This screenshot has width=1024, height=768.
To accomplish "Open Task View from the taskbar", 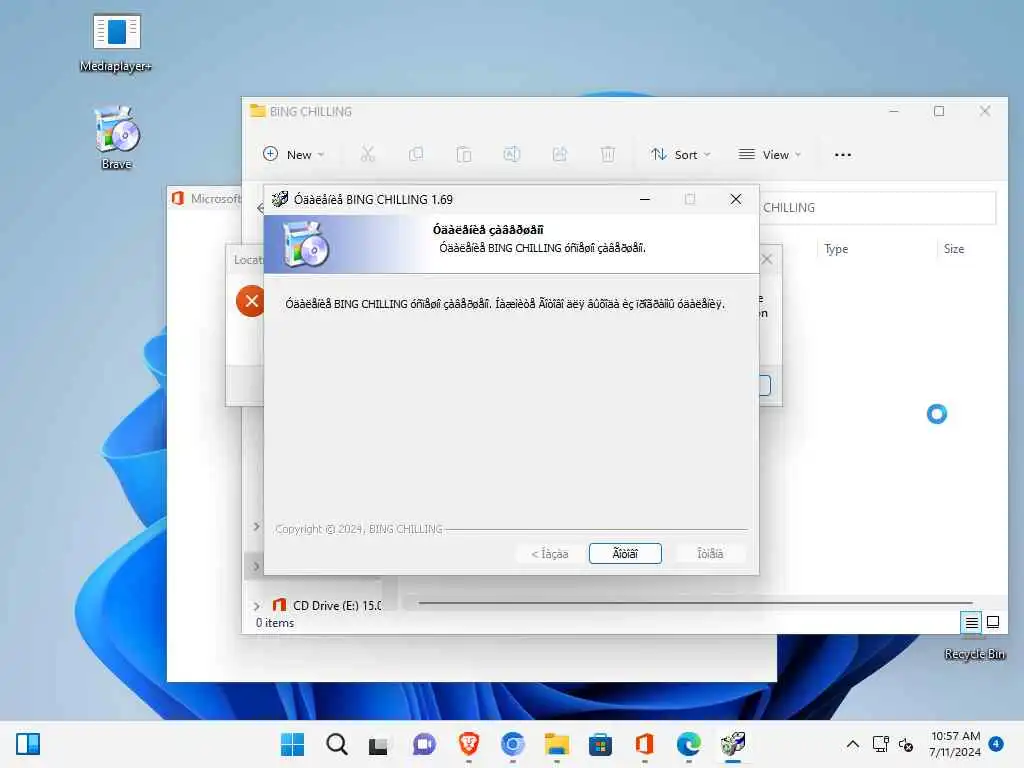I will (x=378, y=744).
